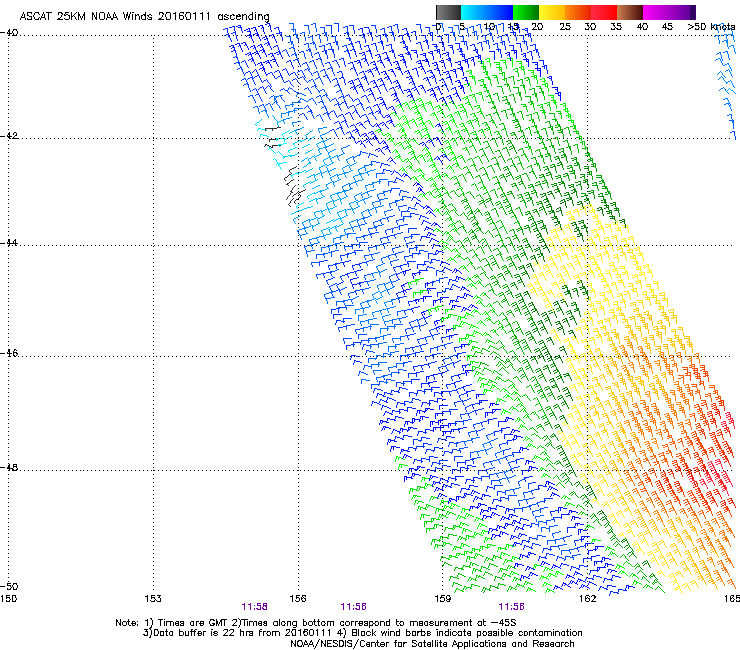The image size is (740, 650).
Task: Click the latitude label -50
Action: click(x=9, y=586)
